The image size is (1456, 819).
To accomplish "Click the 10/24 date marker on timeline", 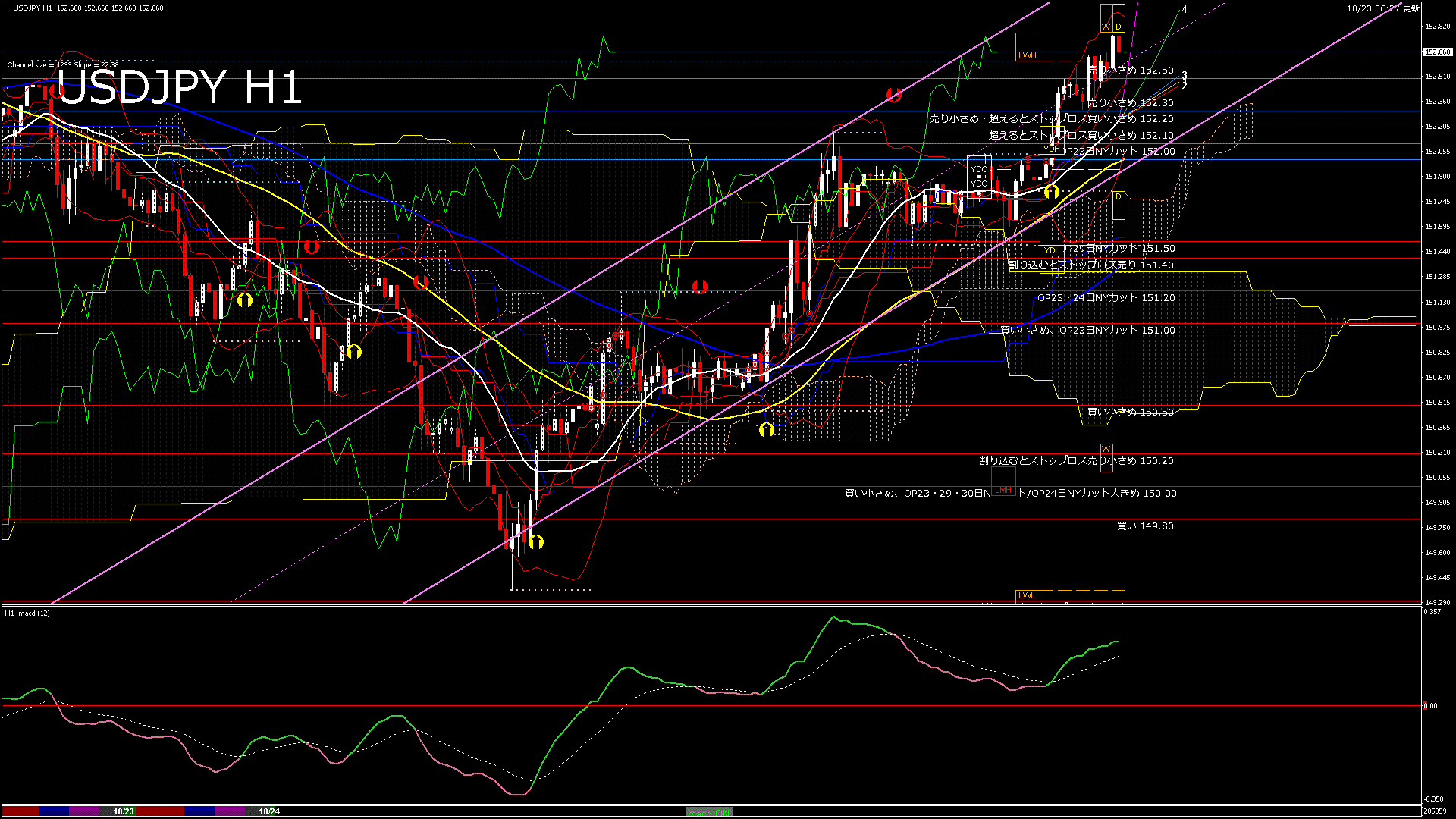I will pos(269,811).
